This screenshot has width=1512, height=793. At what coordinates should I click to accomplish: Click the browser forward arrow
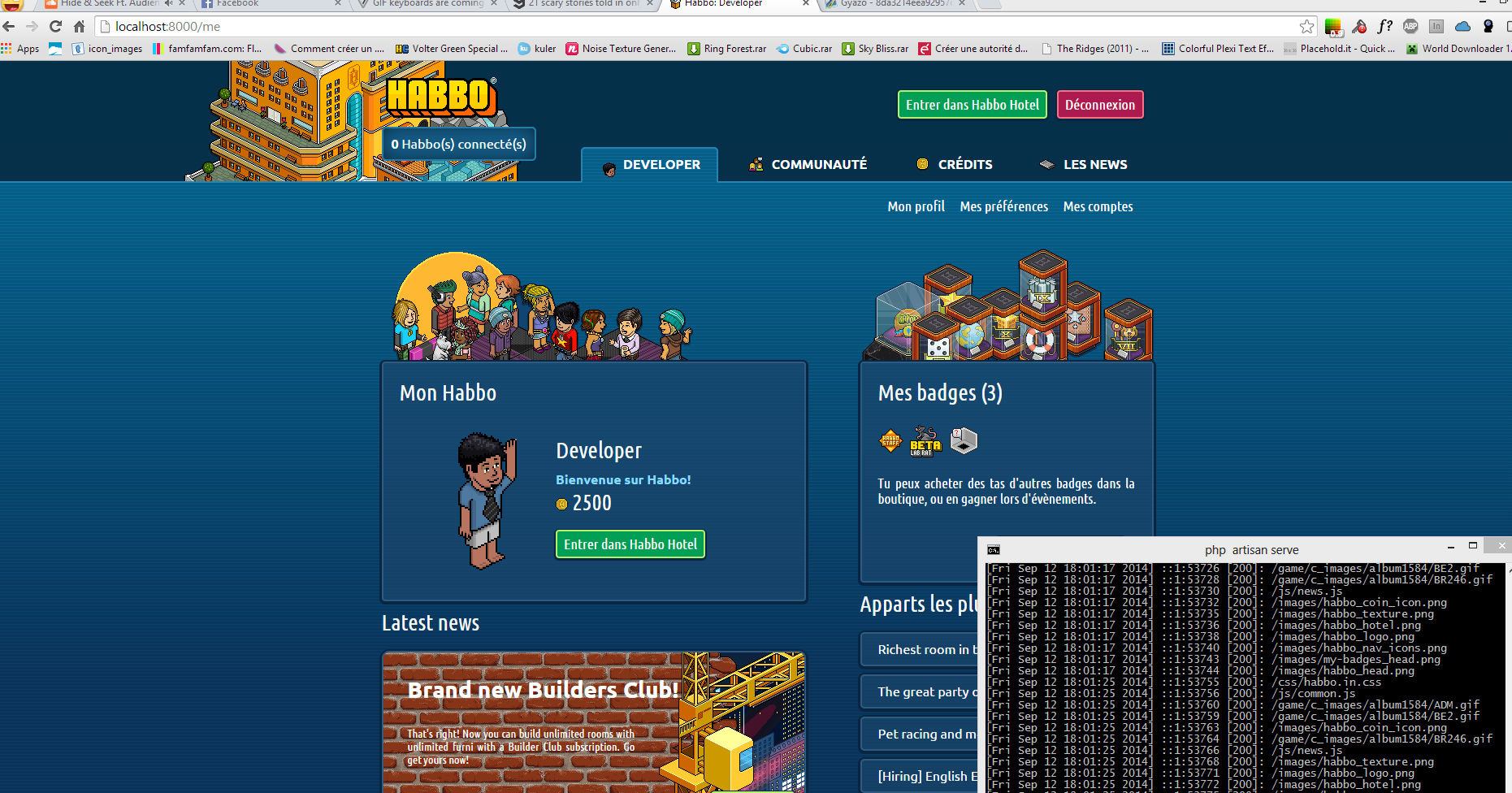32,27
